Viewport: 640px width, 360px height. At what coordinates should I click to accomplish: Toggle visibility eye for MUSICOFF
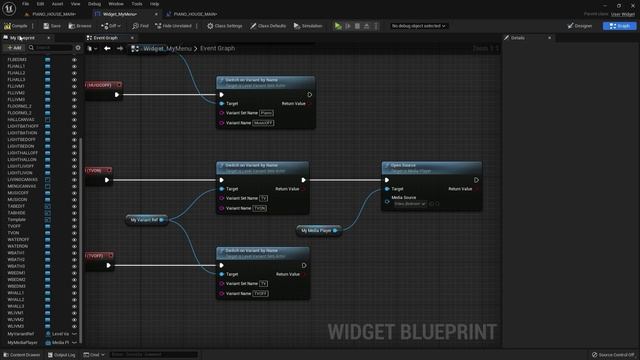(x=74, y=193)
